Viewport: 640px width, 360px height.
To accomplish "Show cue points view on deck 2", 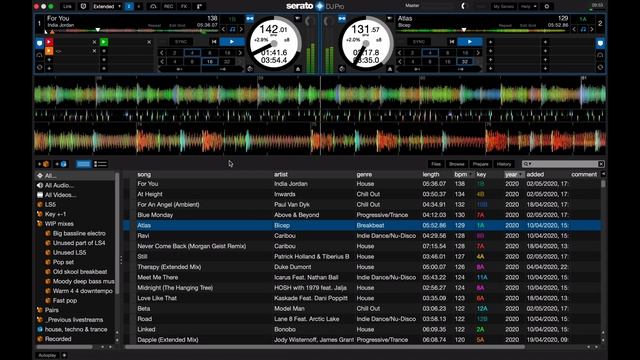I will pyautogui.click(x=600, y=43).
